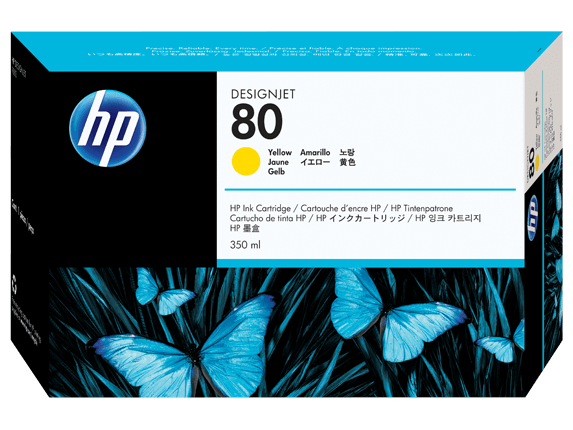
Task: Click the 350 ml volume text
Action: tap(245, 245)
